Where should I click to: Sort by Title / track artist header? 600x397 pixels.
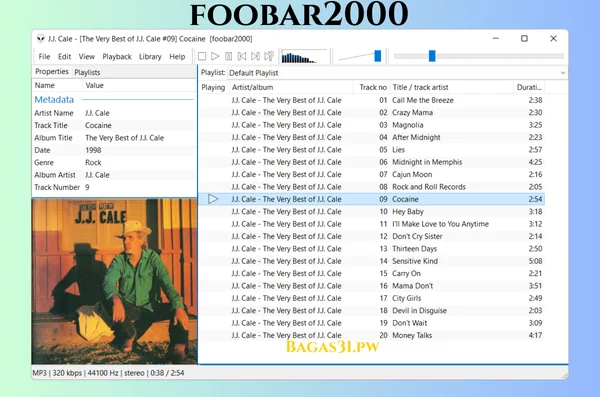coord(452,87)
